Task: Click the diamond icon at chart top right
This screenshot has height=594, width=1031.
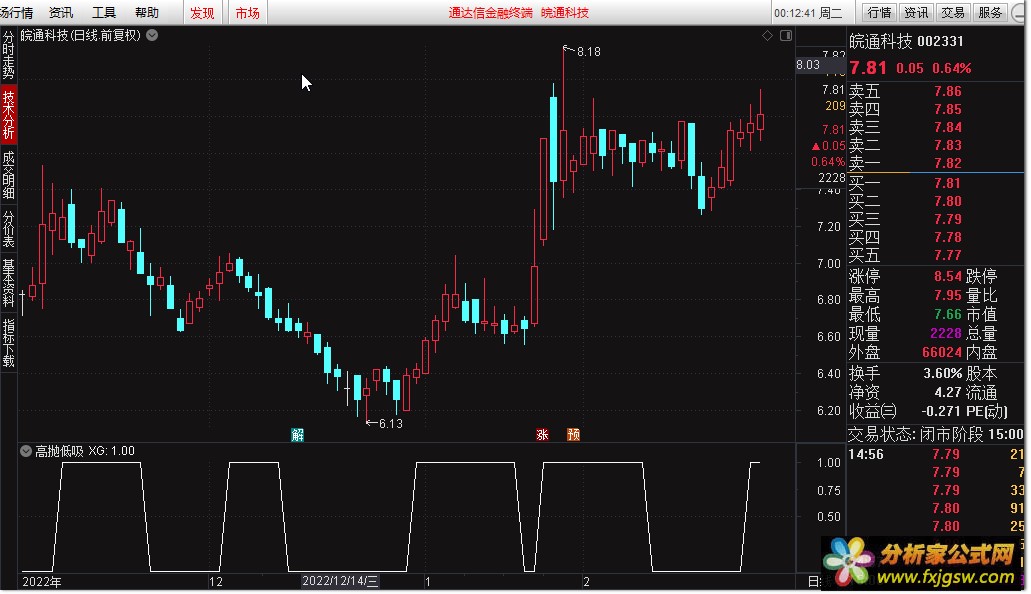Action: (767, 36)
